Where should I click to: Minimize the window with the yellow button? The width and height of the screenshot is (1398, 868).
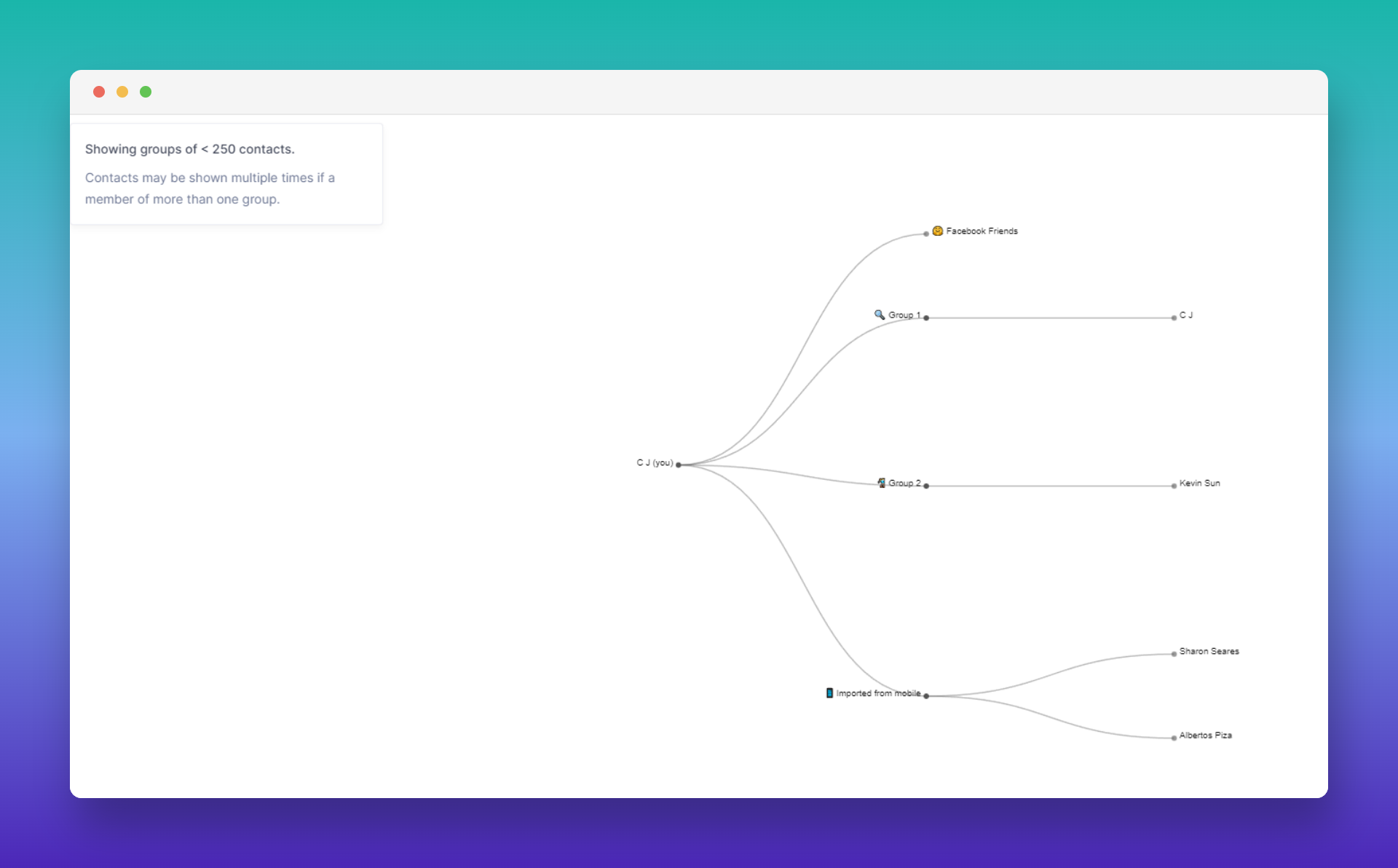point(122,92)
